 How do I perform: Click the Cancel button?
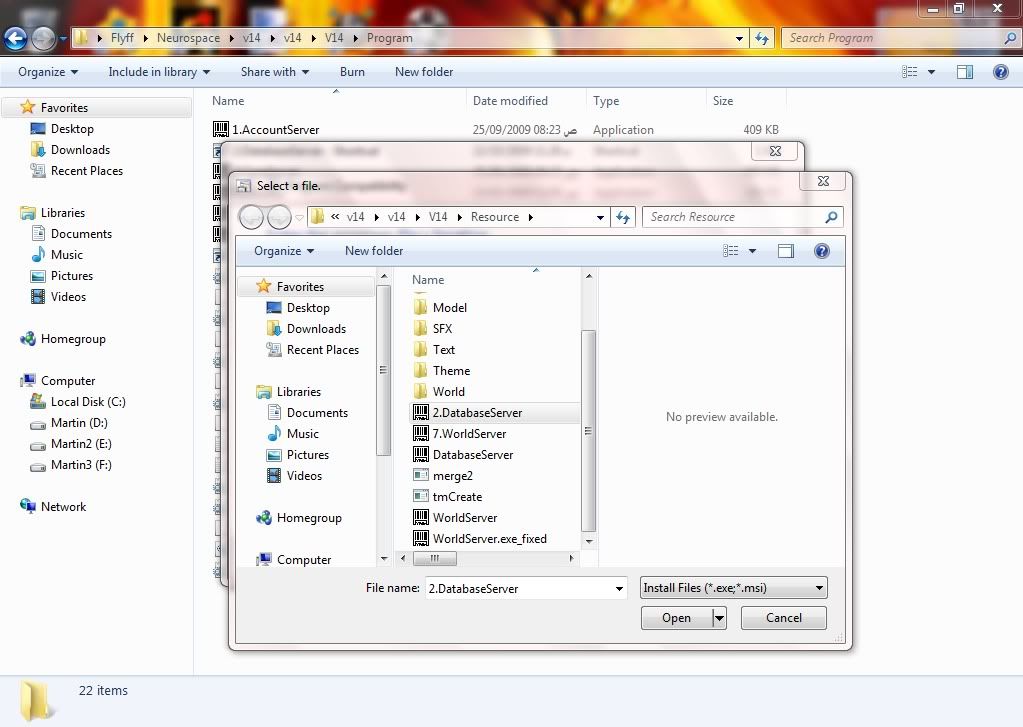point(783,618)
